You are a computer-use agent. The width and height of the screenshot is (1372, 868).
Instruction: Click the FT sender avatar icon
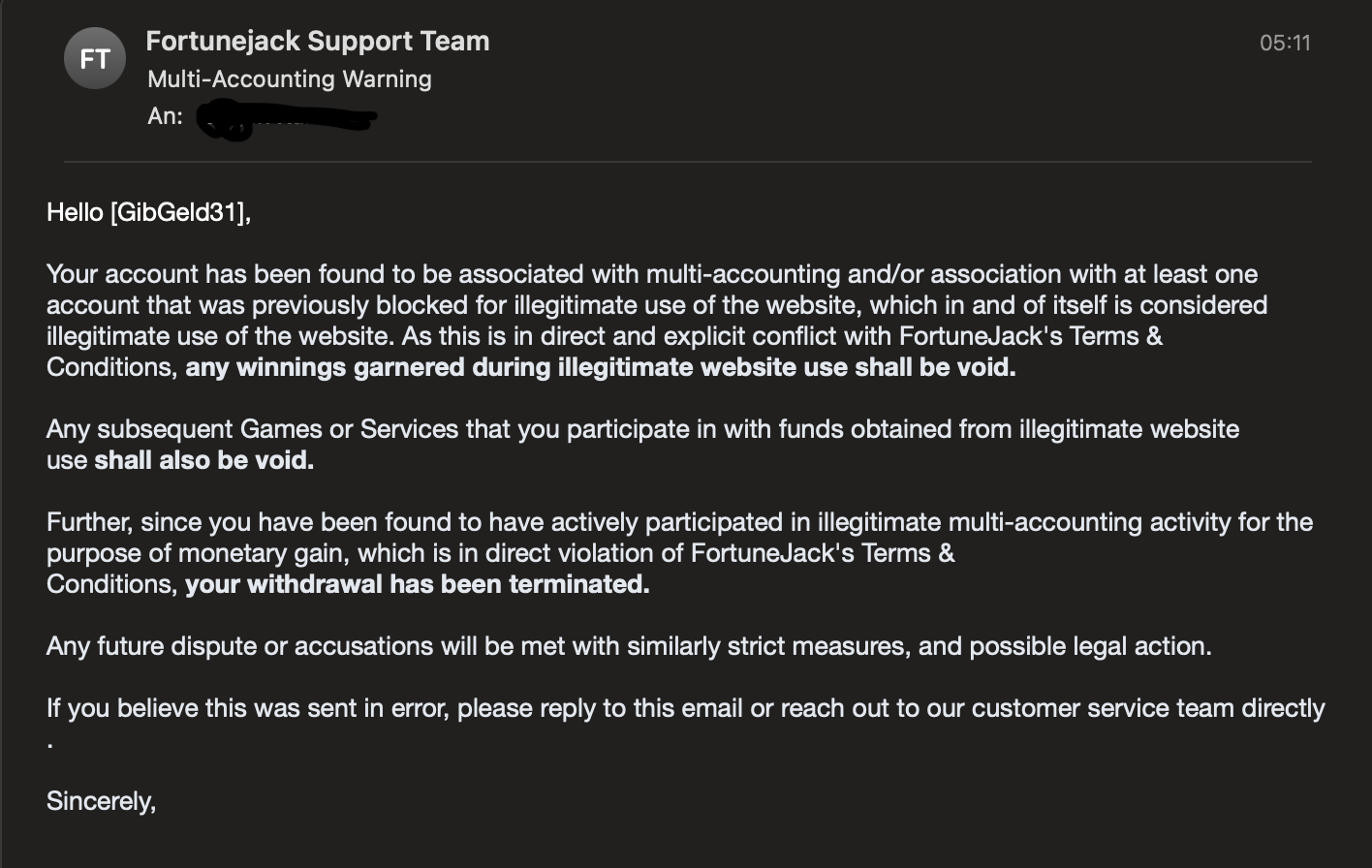95,59
